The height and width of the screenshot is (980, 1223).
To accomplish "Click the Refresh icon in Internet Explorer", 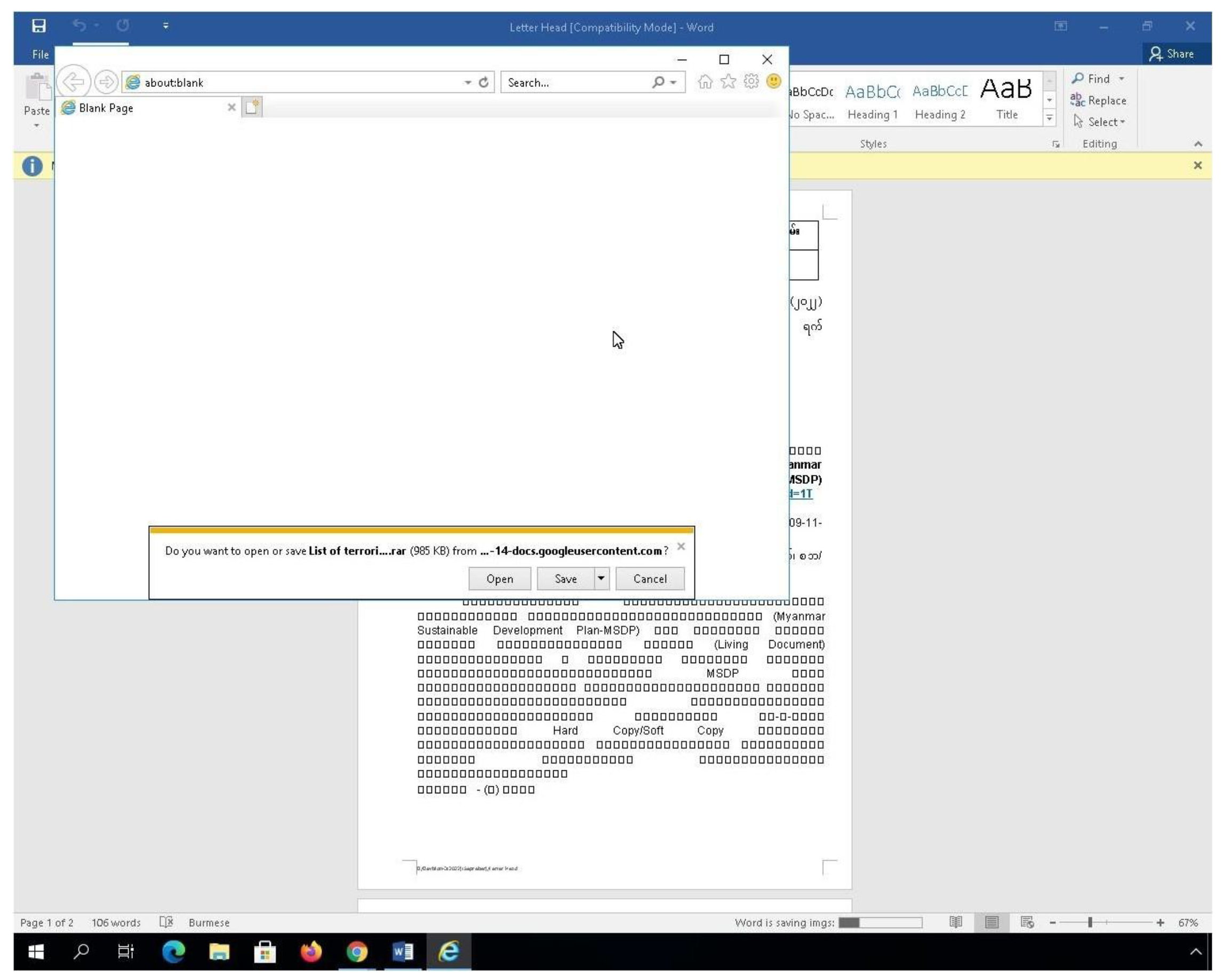I will 484,82.
